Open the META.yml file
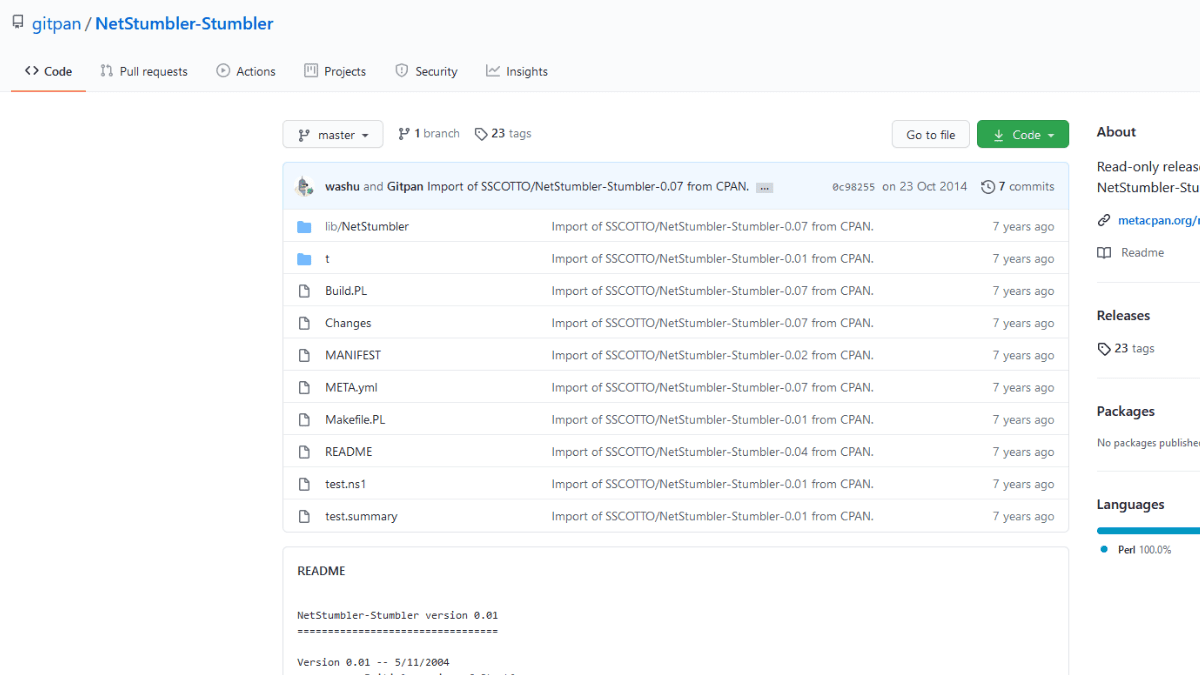Viewport: 1200px width, 675px height. coord(351,388)
